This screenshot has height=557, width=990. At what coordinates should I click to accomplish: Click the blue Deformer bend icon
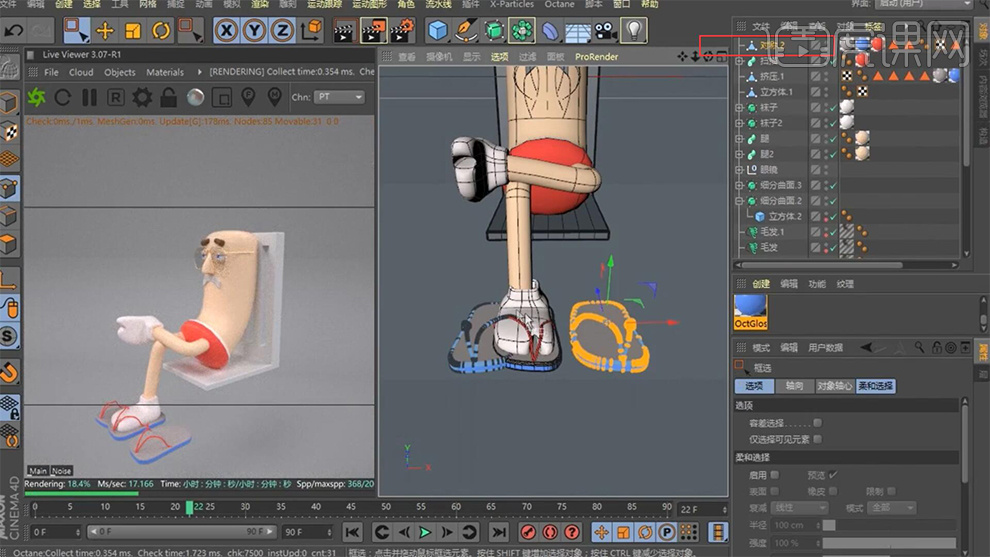550,30
